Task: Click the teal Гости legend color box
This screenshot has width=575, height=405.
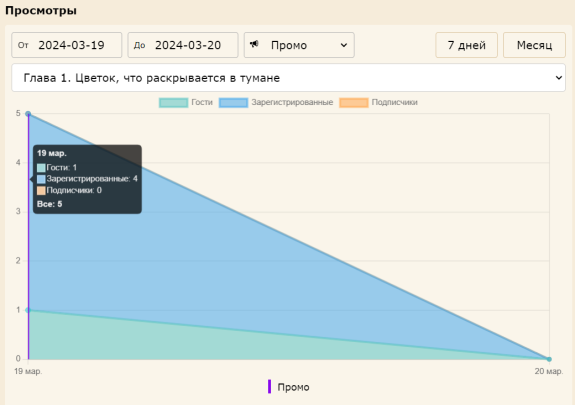Action: (173, 103)
